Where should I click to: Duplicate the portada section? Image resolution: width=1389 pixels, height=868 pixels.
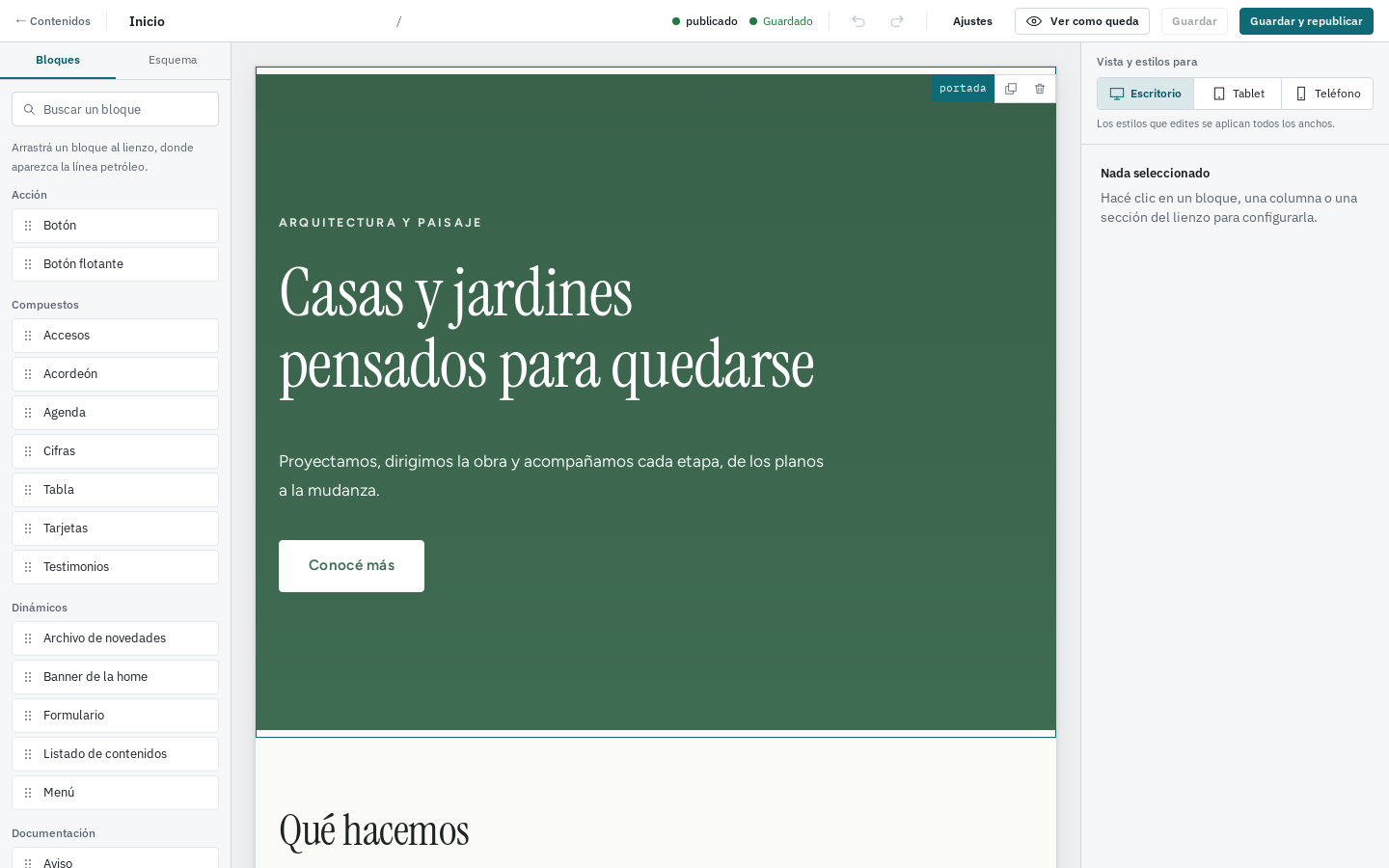[x=1011, y=89]
